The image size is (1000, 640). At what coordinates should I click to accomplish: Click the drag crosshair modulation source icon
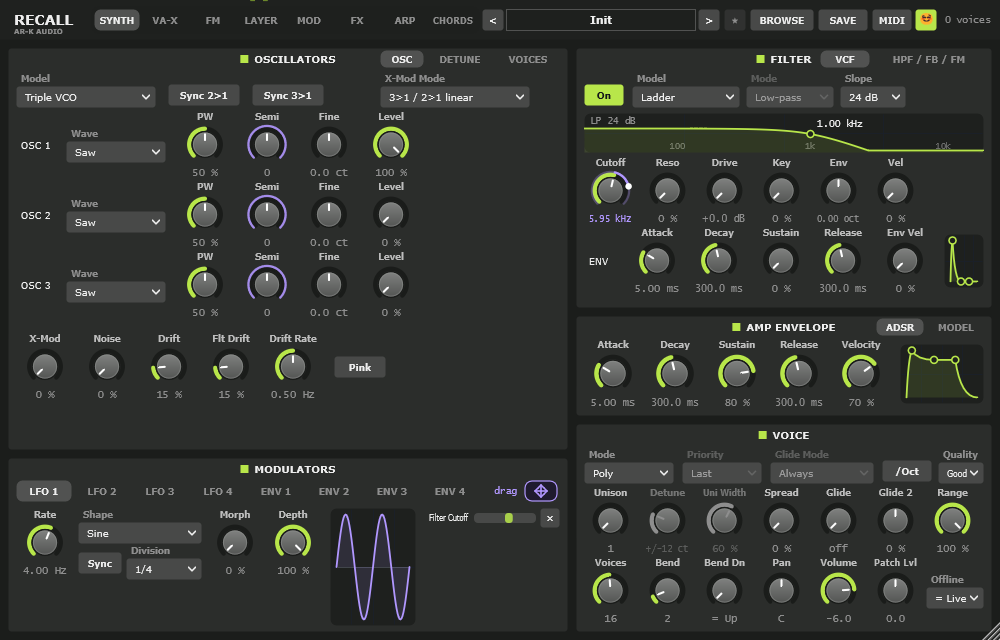[541, 491]
